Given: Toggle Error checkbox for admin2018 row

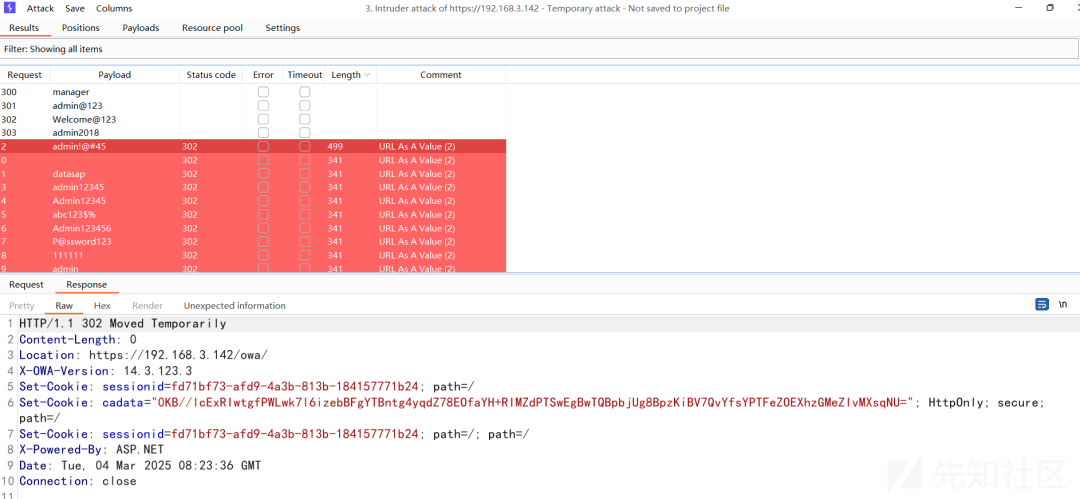Looking at the screenshot, I should [263, 132].
